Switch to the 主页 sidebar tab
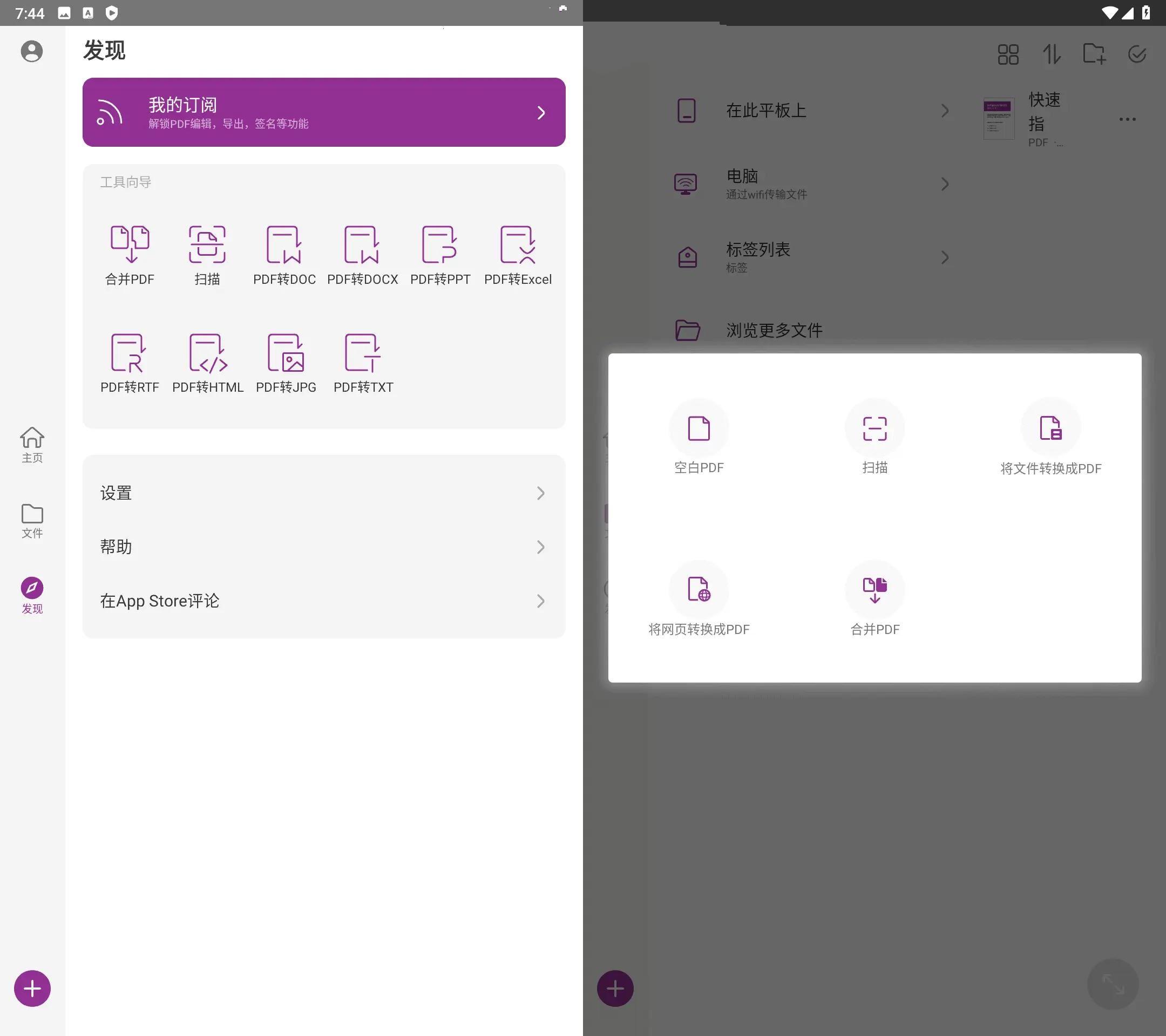The image size is (1166, 1036). coord(32,446)
